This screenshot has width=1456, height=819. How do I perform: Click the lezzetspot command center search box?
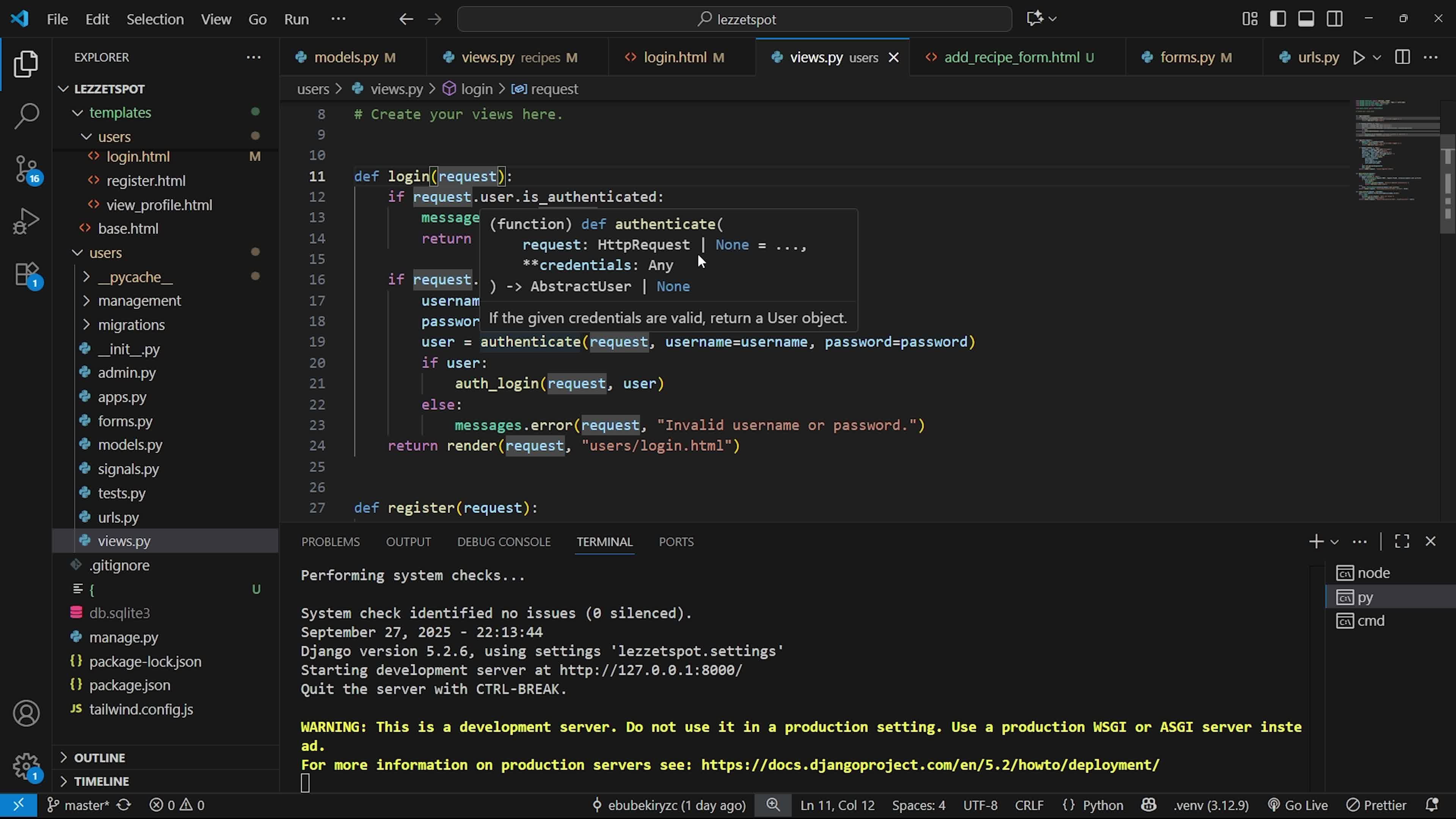pos(735,19)
